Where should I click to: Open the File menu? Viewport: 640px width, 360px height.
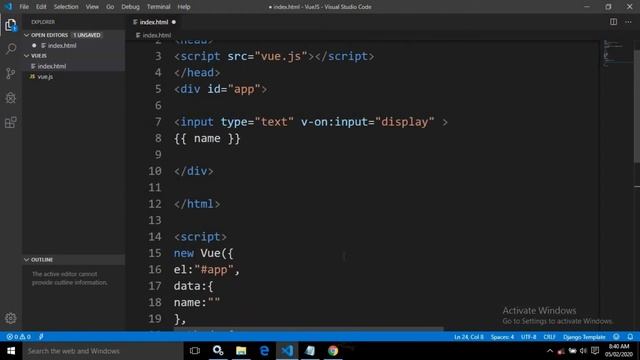point(24,7)
